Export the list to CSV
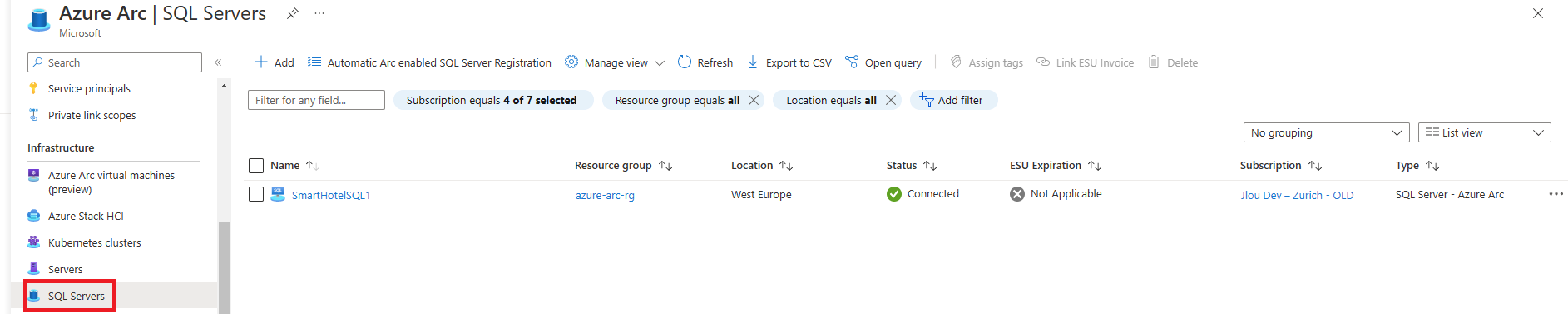Image resolution: width=1568 pixels, height=314 pixels. (x=789, y=62)
